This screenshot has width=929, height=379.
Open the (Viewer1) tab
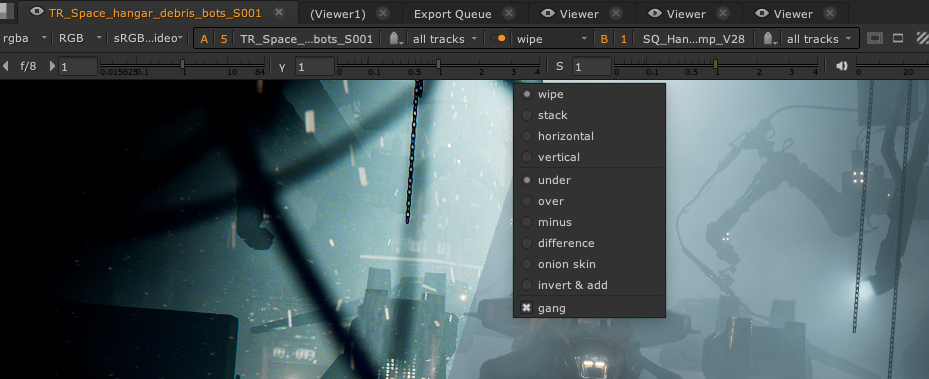coord(338,14)
